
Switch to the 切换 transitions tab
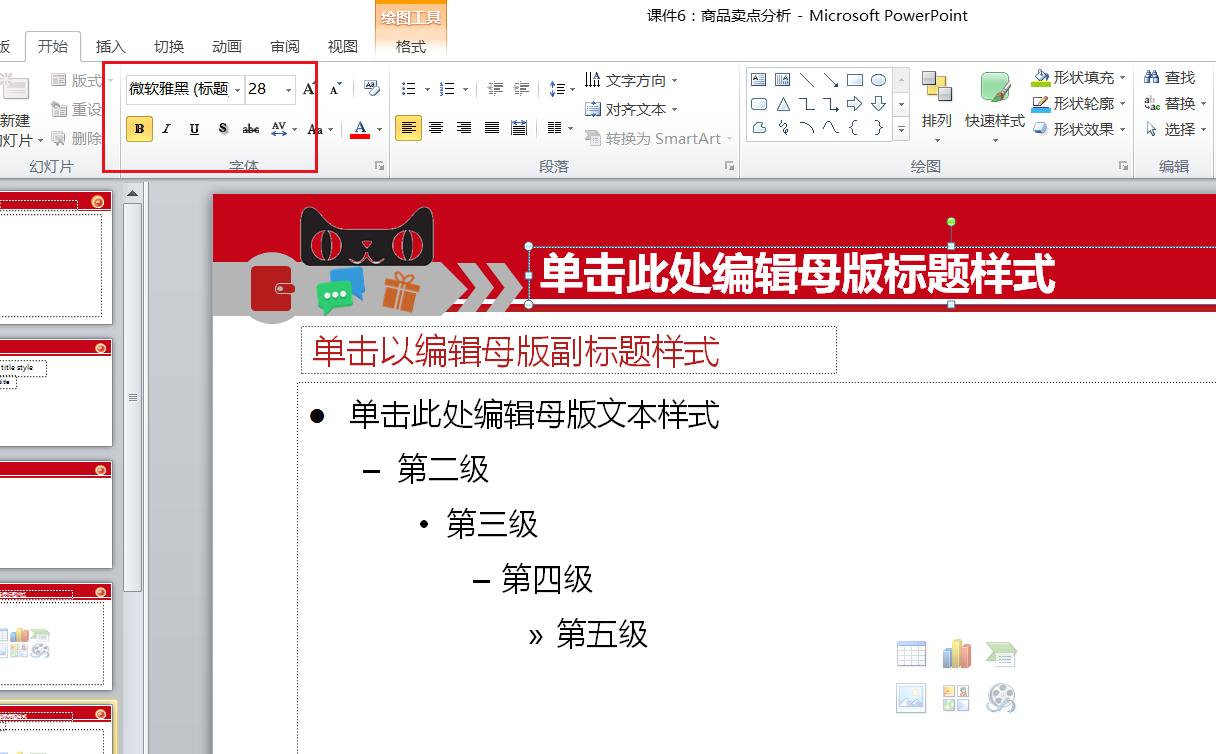[x=169, y=46]
